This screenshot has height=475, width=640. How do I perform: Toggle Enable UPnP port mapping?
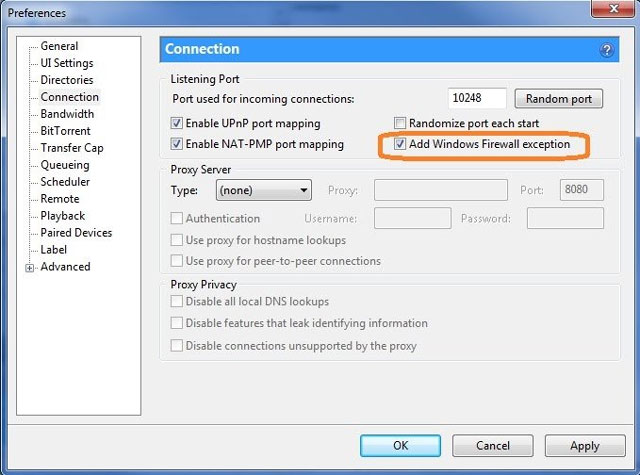point(176,123)
